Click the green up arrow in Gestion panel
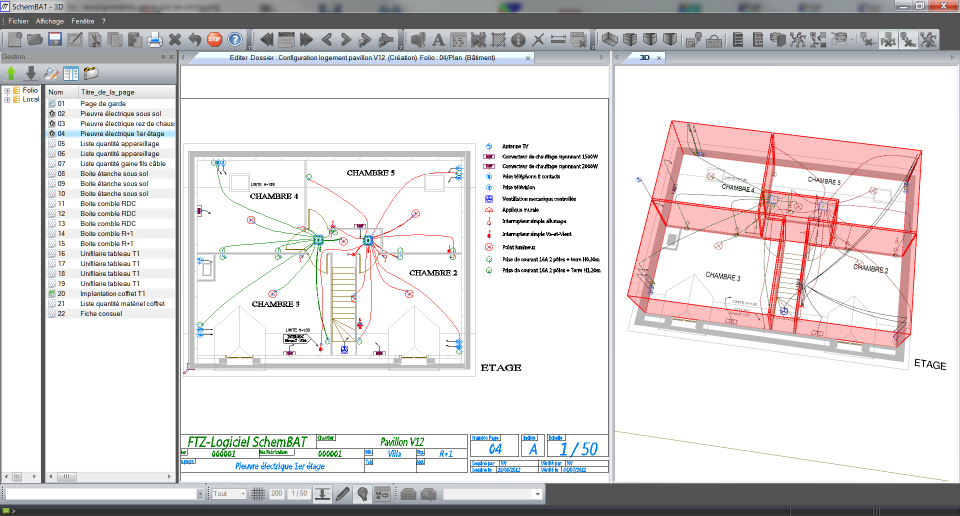 tap(11, 73)
